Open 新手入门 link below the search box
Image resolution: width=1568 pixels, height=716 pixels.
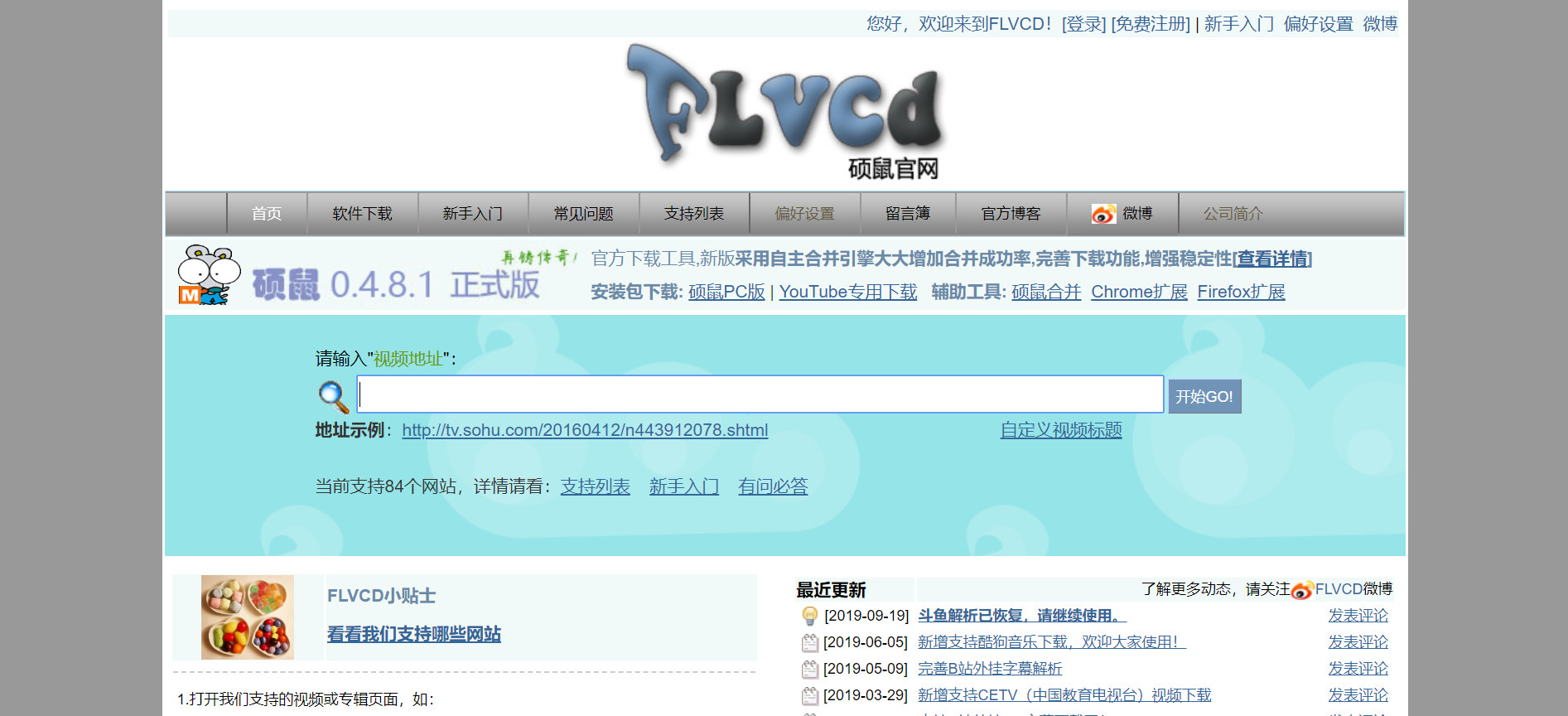coord(684,486)
